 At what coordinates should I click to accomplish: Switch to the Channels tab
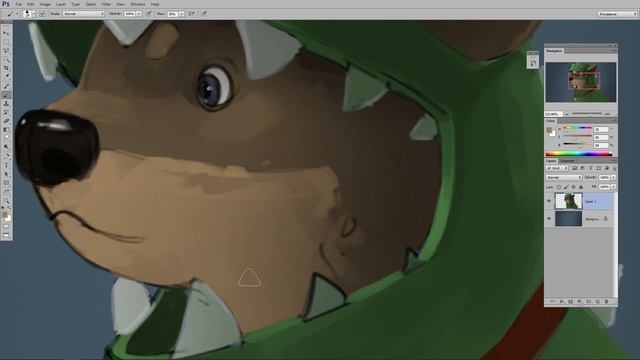click(x=567, y=161)
